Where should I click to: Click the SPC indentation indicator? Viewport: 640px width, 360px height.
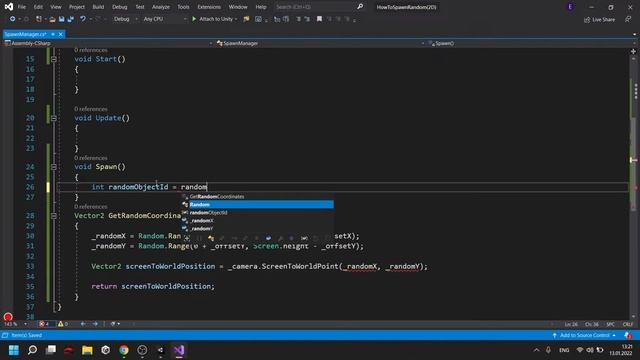click(611, 324)
